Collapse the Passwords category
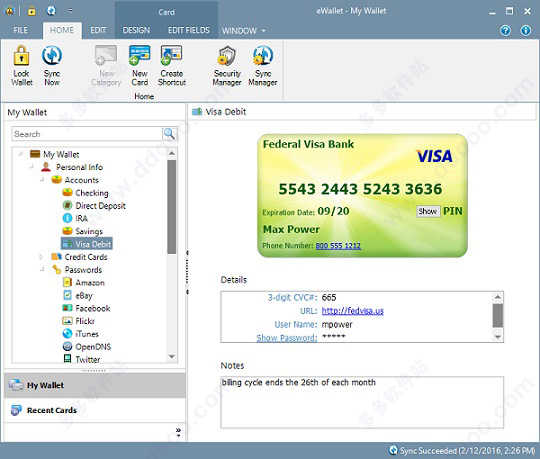 coord(42,270)
